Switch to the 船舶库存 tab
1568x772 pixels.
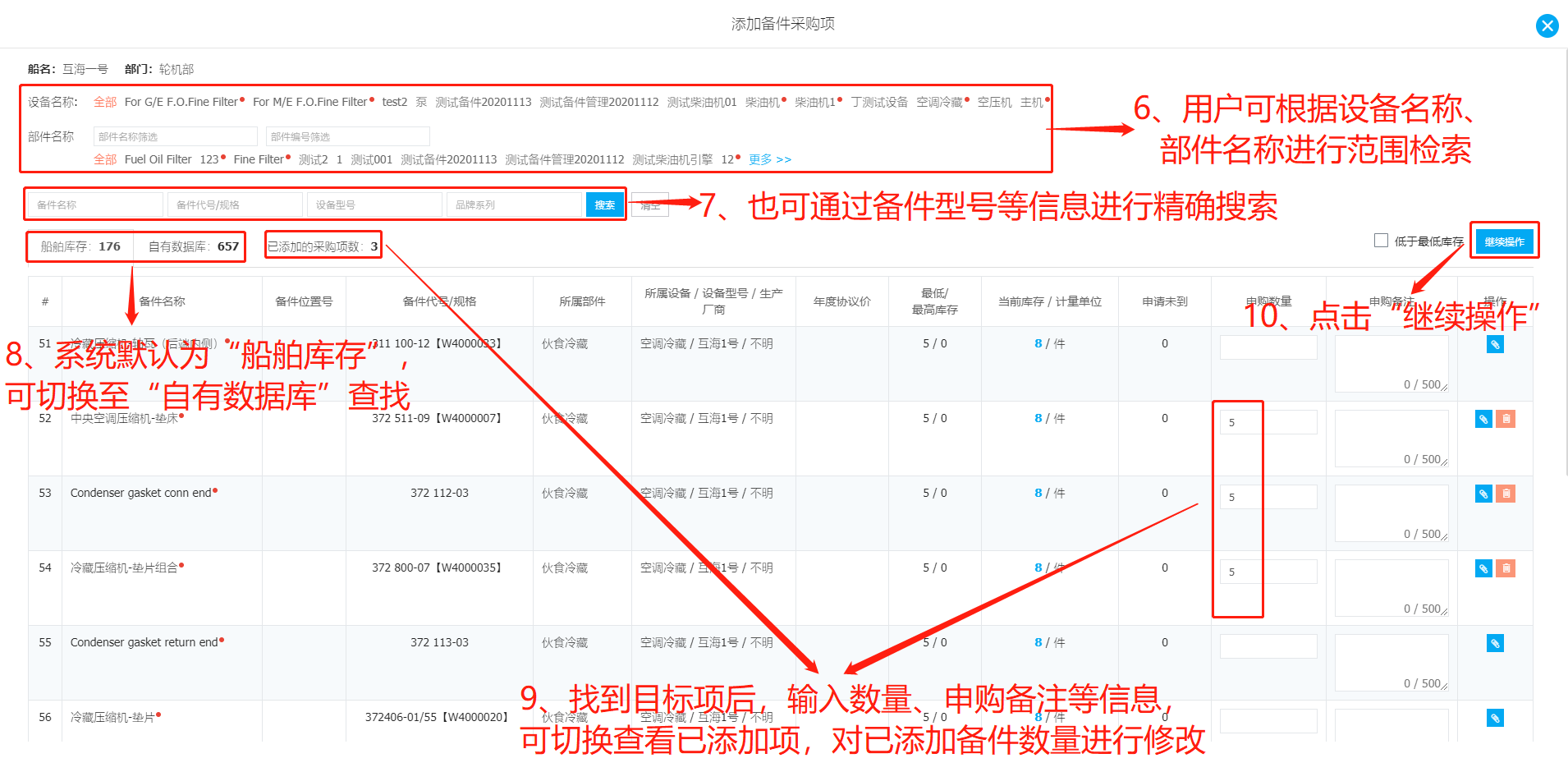pos(80,246)
